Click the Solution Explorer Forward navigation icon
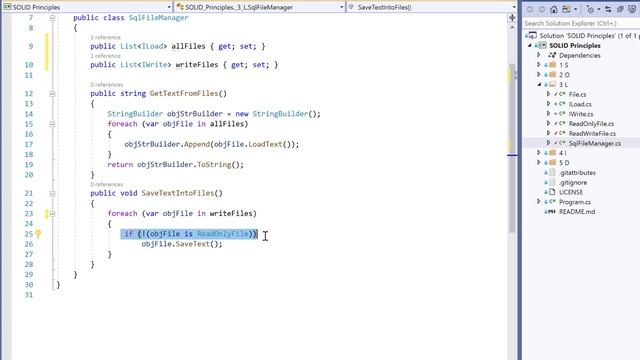Screen dimensions: 640x360 click(542, 9)
